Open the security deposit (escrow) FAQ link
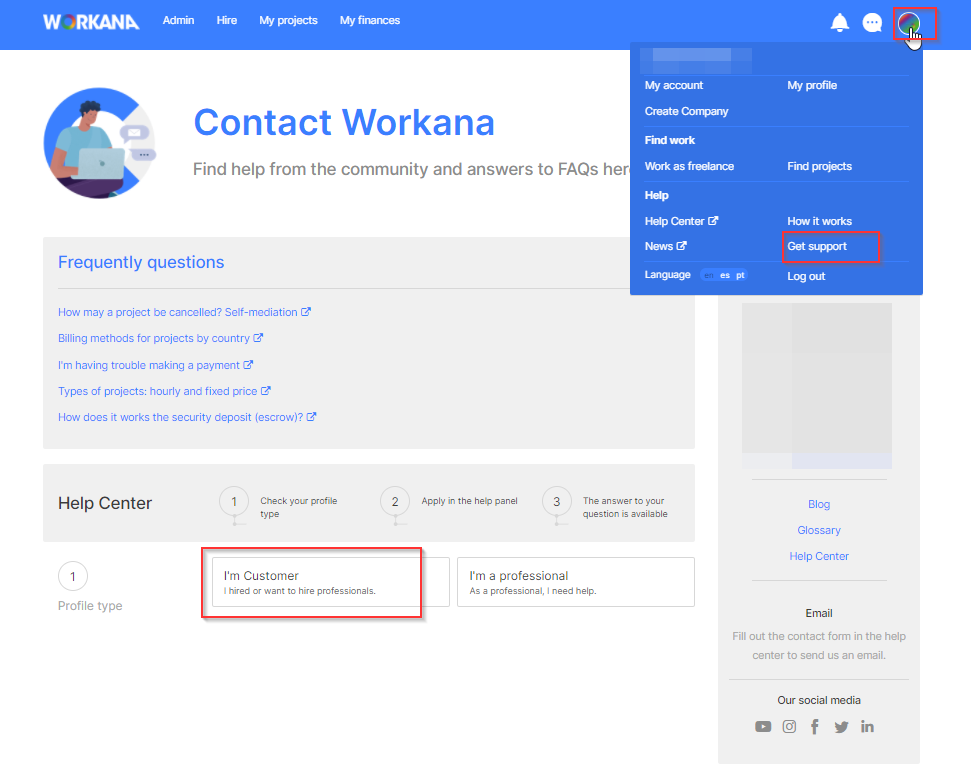The height and width of the screenshot is (779, 971). pos(187,417)
